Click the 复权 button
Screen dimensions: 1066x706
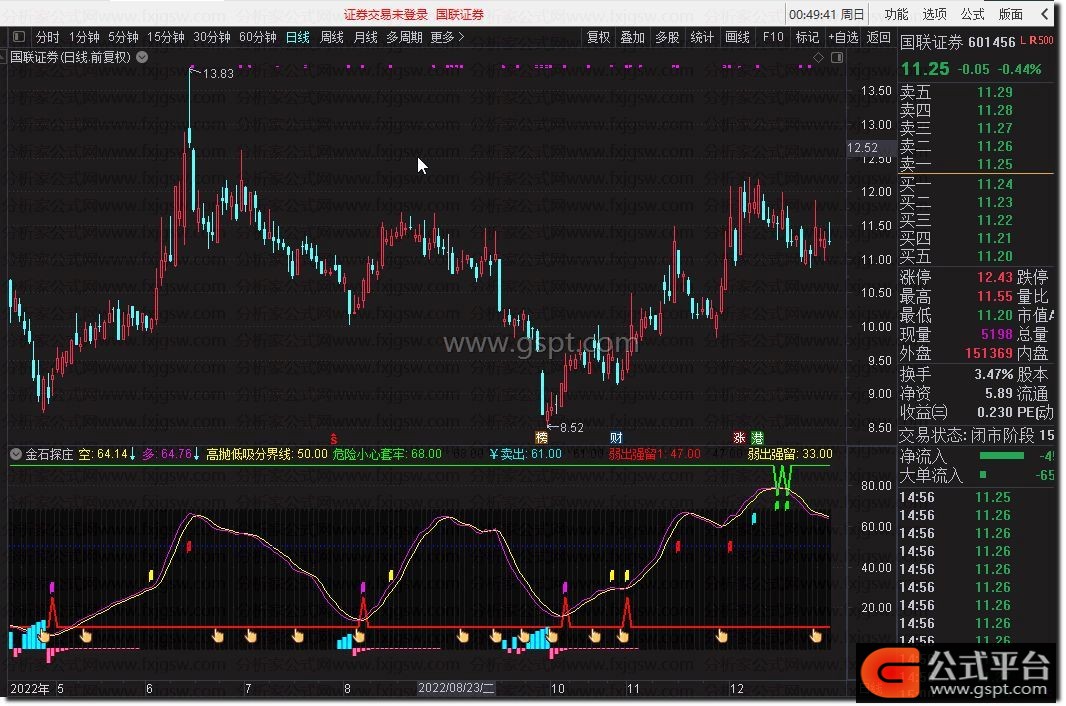click(598, 37)
